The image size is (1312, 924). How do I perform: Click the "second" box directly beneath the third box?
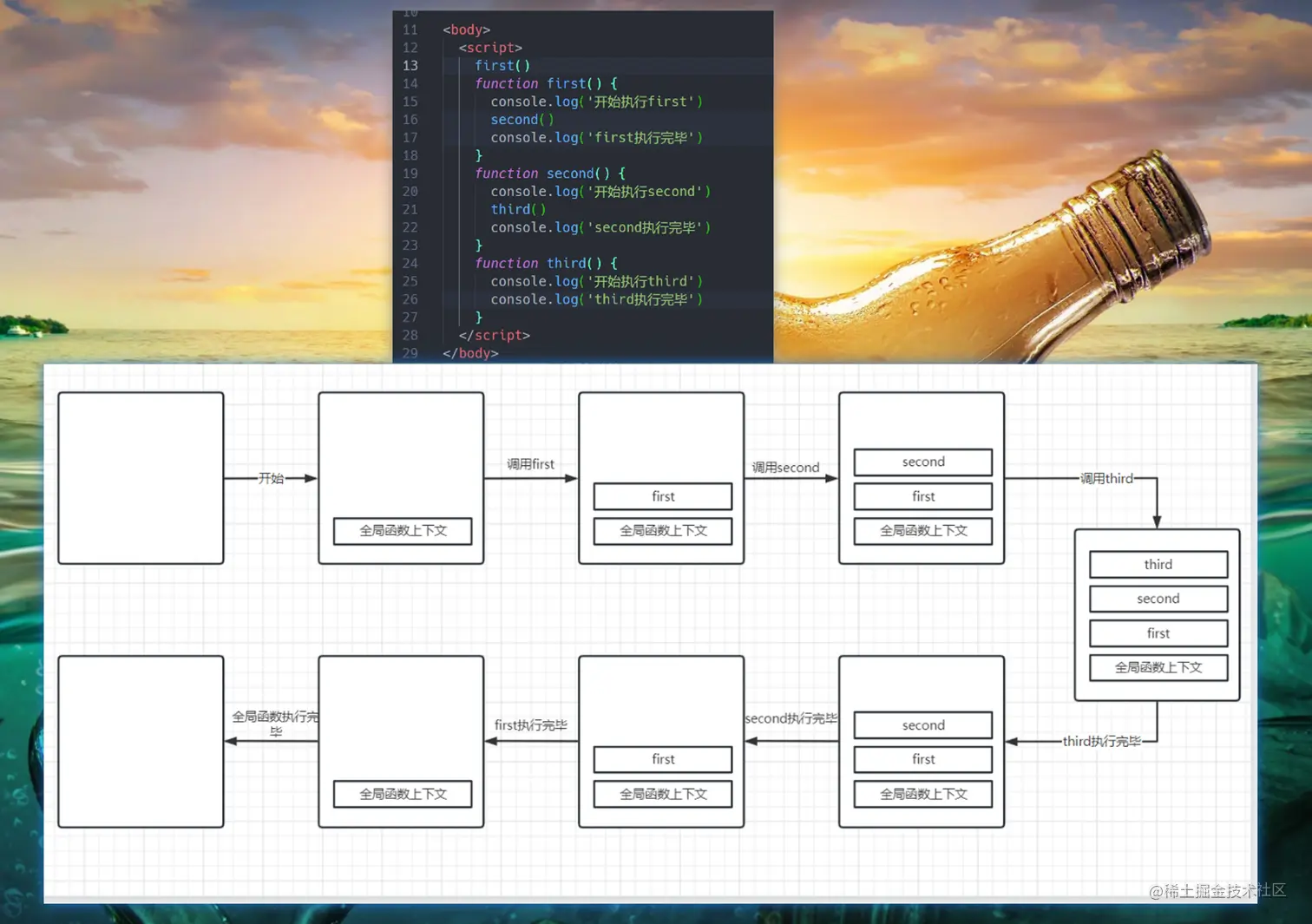tap(1158, 599)
